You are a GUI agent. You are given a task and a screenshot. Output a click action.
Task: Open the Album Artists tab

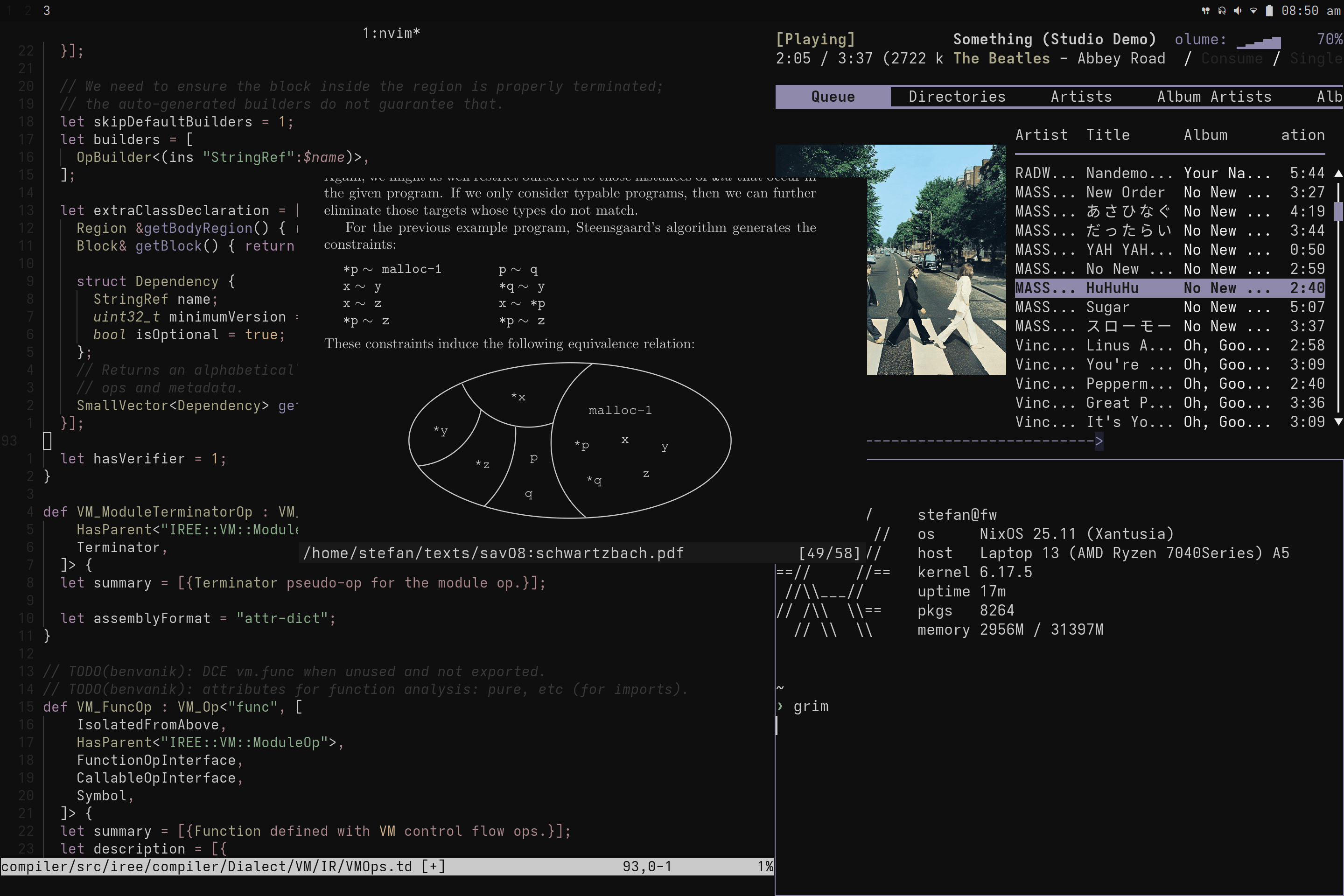point(1214,97)
